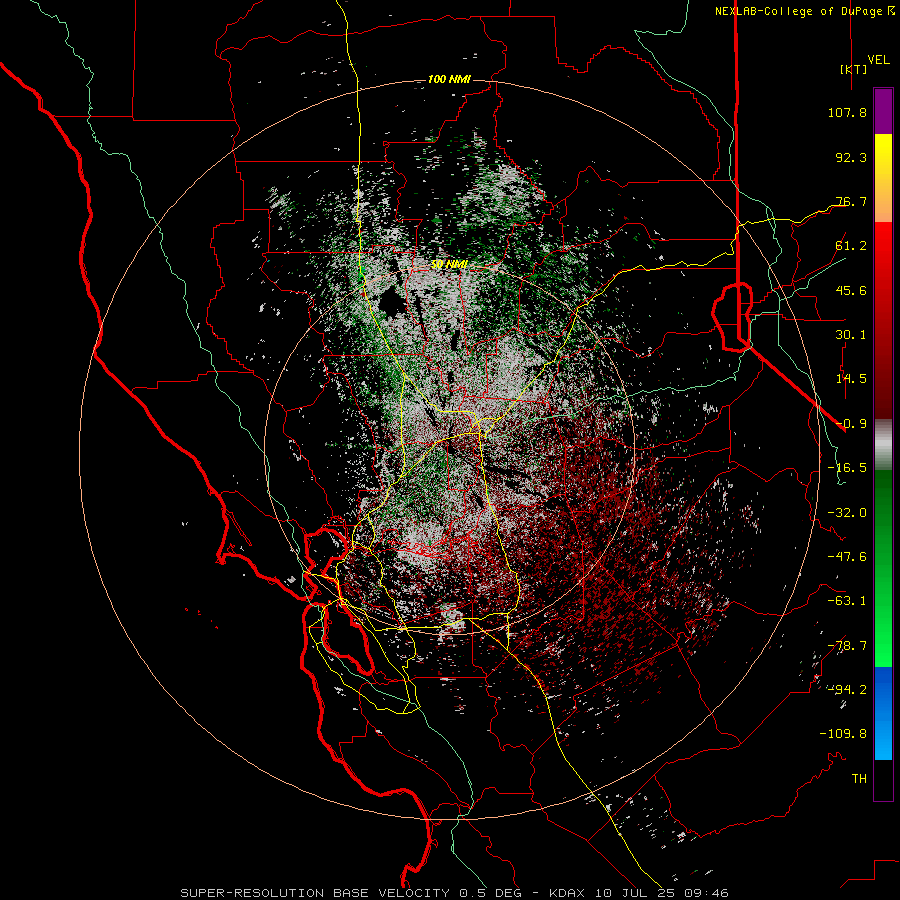The height and width of the screenshot is (900, 900).
Task: Click the VEL legend title
Action: click(x=878, y=60)
